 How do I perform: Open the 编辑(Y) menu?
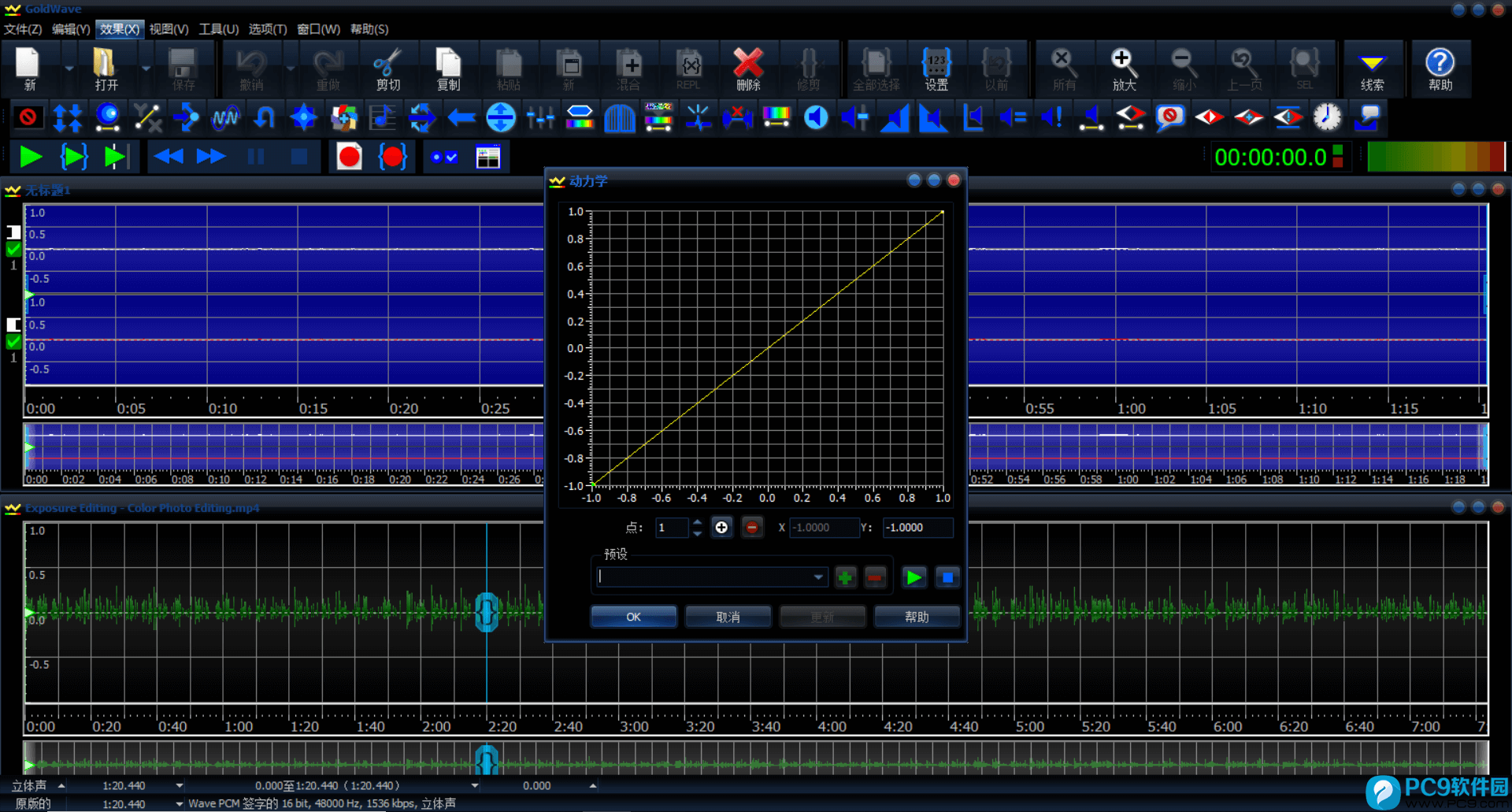[71, 29]
